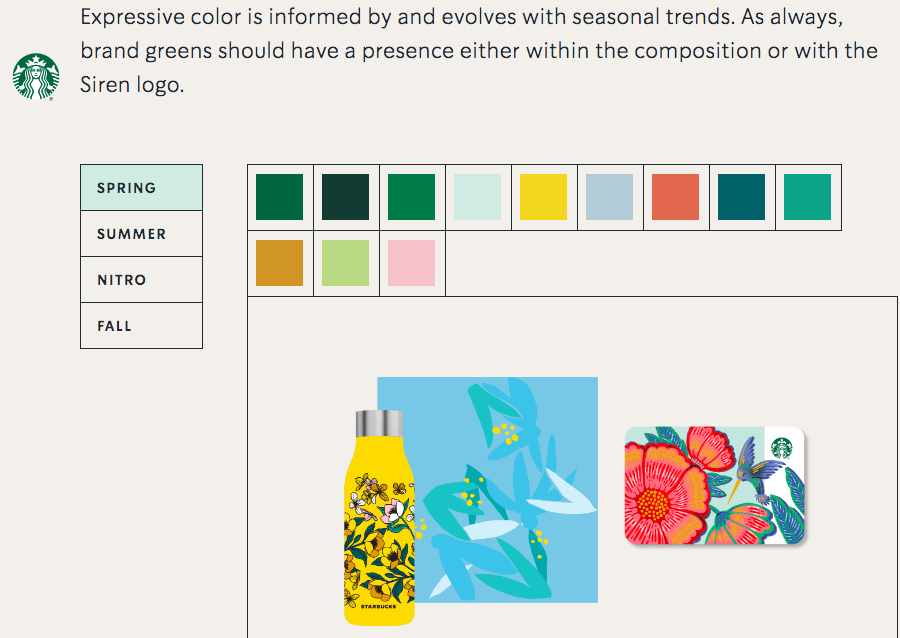Click the hummingbird floral gift card
The image size is (900, 638).
click(715, 485)
